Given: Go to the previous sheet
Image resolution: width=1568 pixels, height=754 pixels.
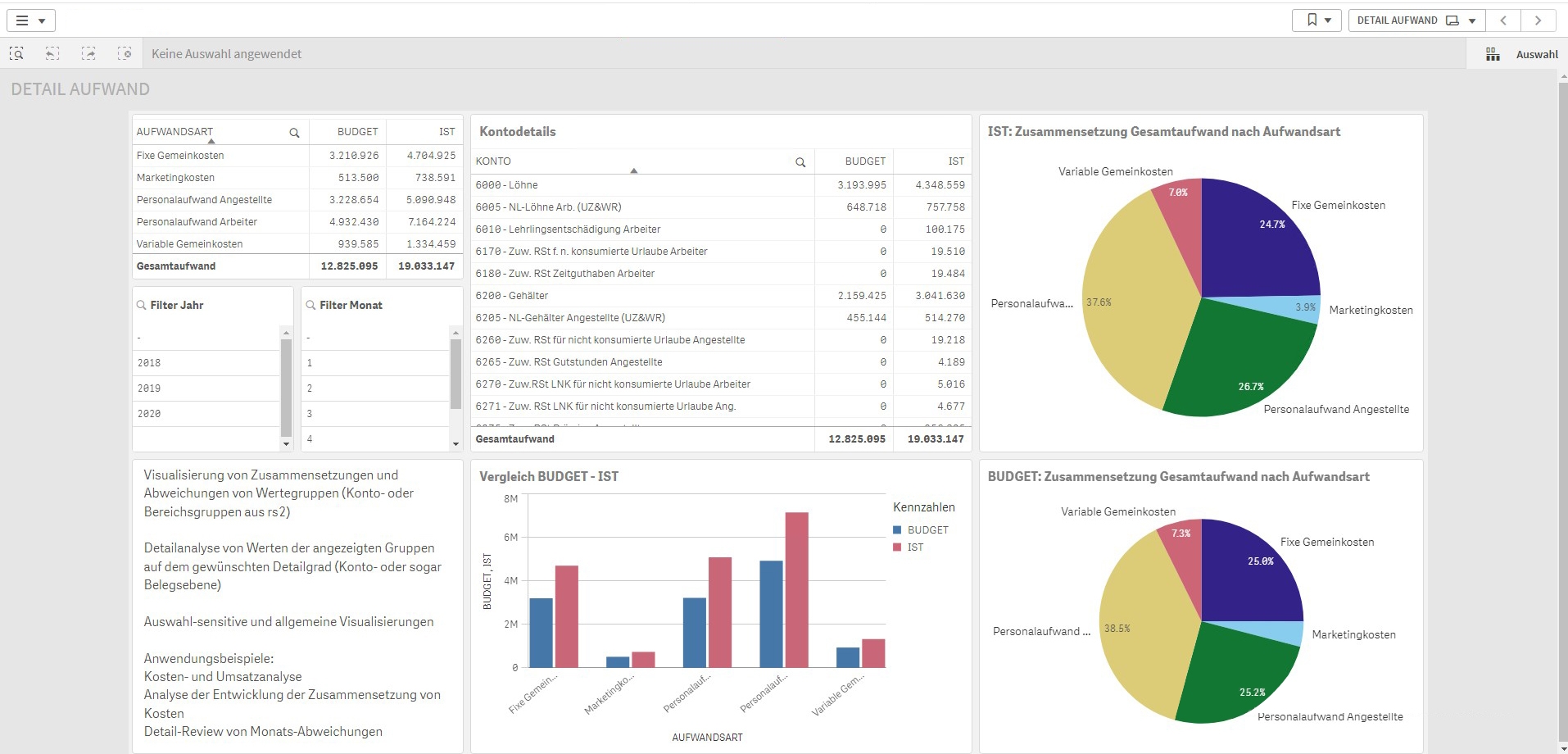Looking at the screenshot, I should coord(1503,20).
